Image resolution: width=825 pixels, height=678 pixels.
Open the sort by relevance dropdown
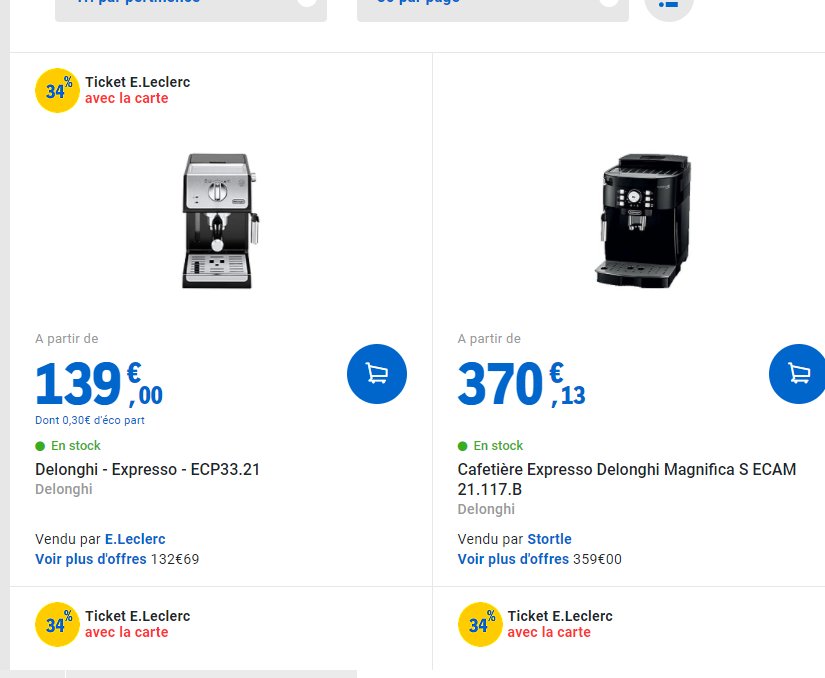coord(190,5)
